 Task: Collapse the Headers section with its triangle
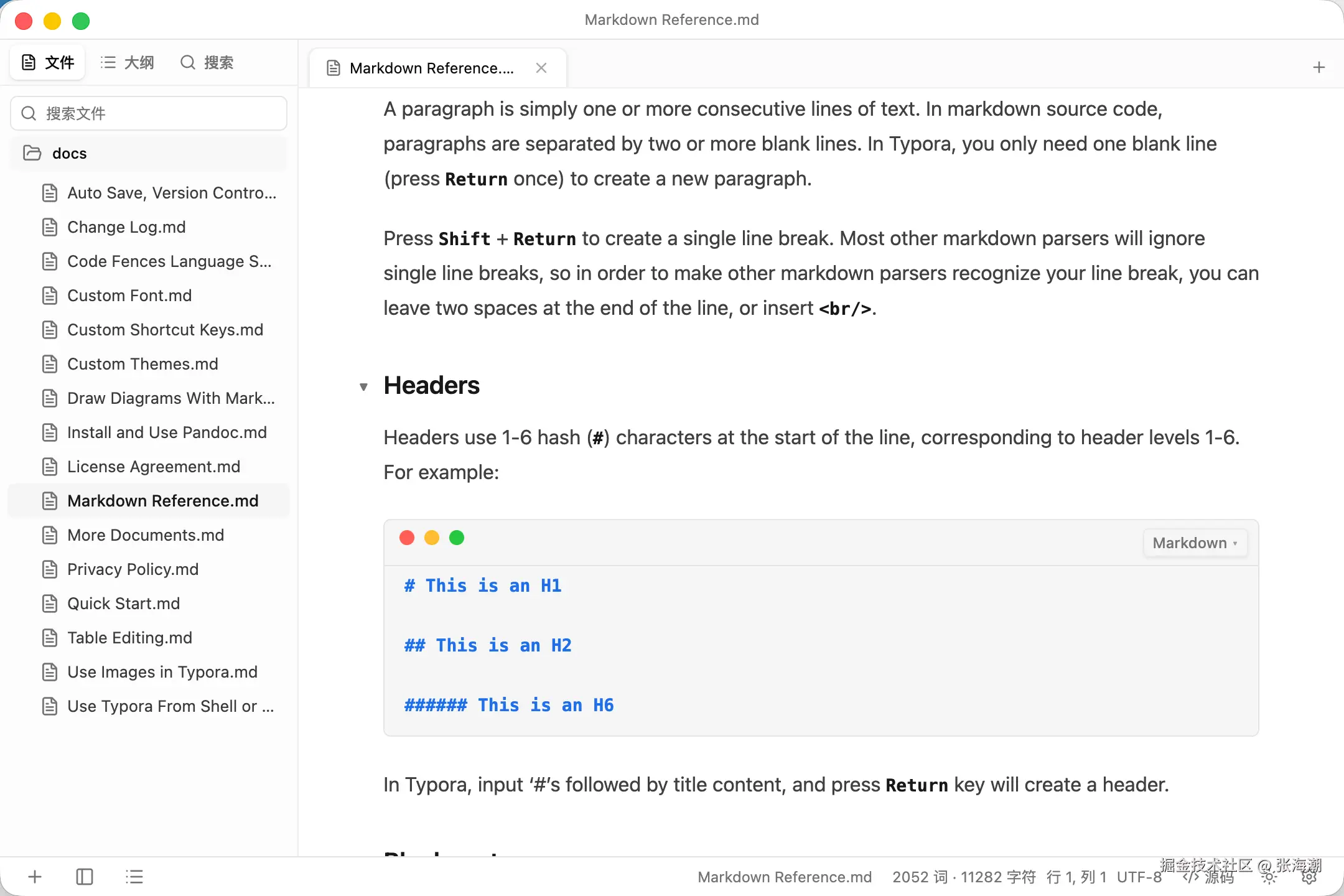363,386
